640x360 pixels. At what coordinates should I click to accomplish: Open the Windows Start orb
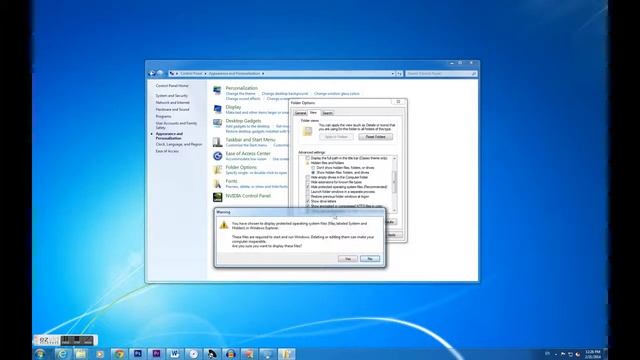pyautogui.click(x=40, y=353)
